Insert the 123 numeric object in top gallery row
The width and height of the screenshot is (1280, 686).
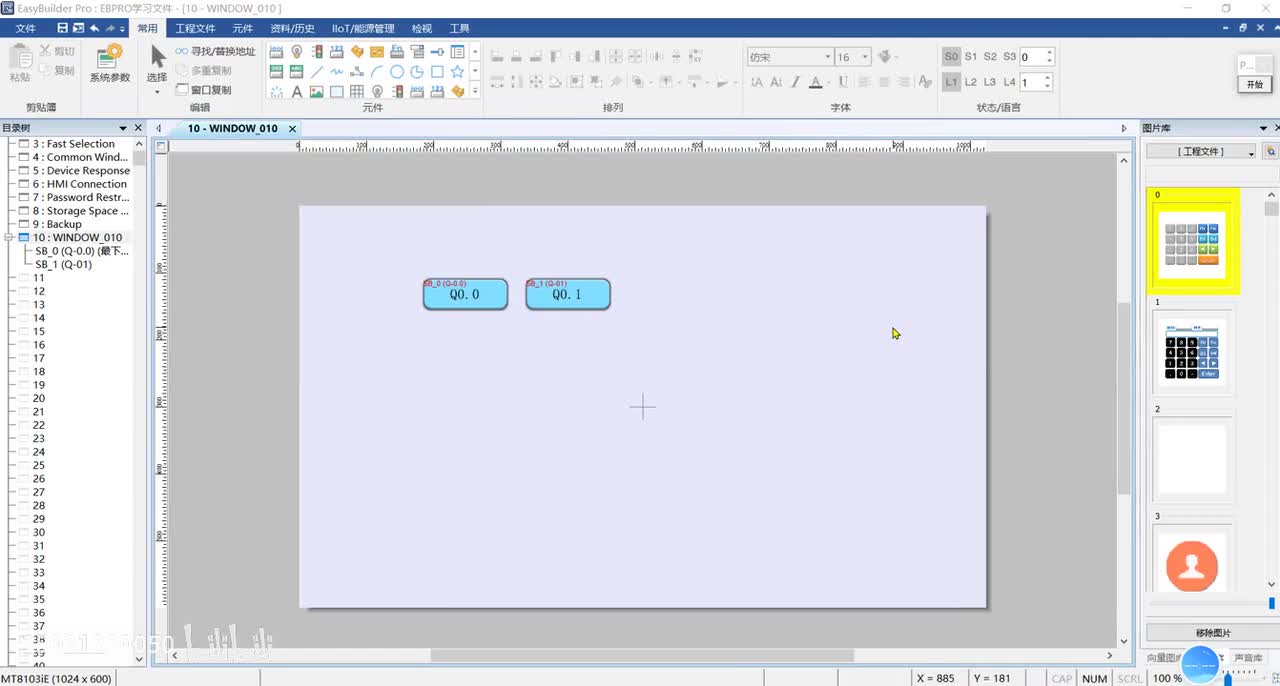click(x=337, y=51)
